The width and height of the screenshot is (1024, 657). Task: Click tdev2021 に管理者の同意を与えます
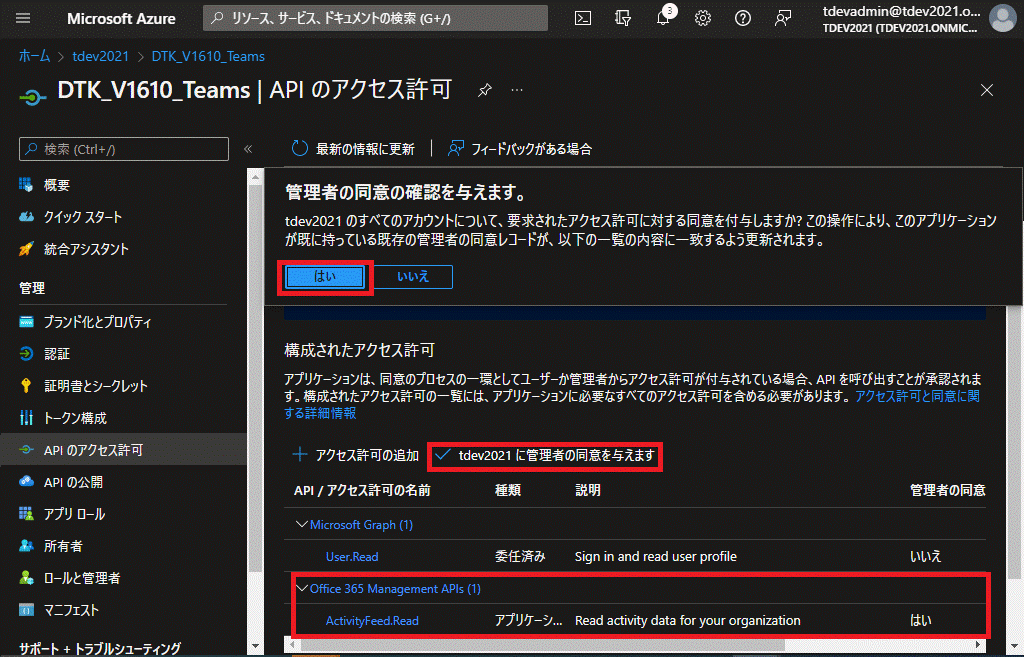click(545, 455)
